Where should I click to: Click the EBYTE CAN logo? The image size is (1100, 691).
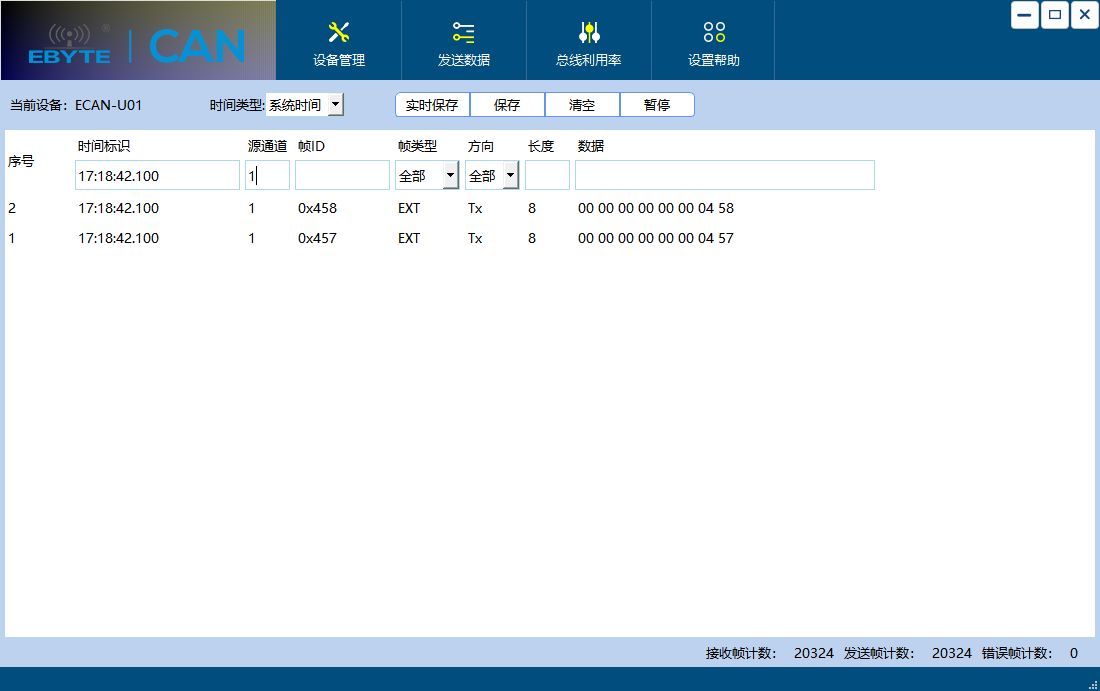(x=137, y=40)
